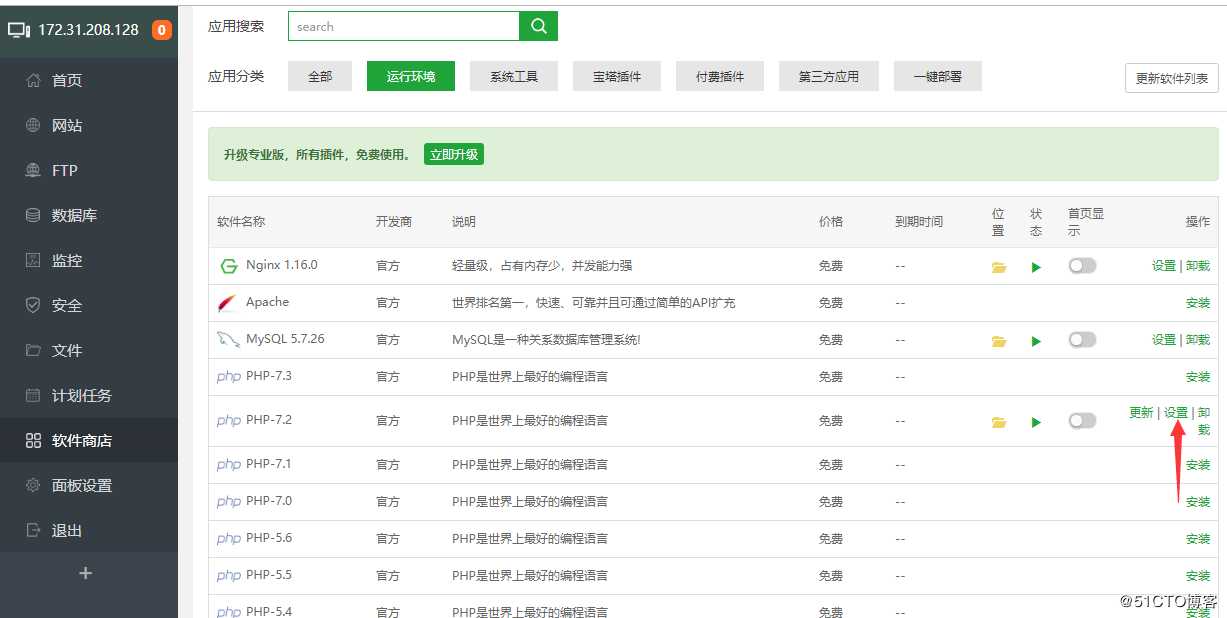Image resolution: width=1227 pixels, height=618 pixels.
Task: Click MySQL 5.7.26 status play icon
Action: [x=1036, y=341]
